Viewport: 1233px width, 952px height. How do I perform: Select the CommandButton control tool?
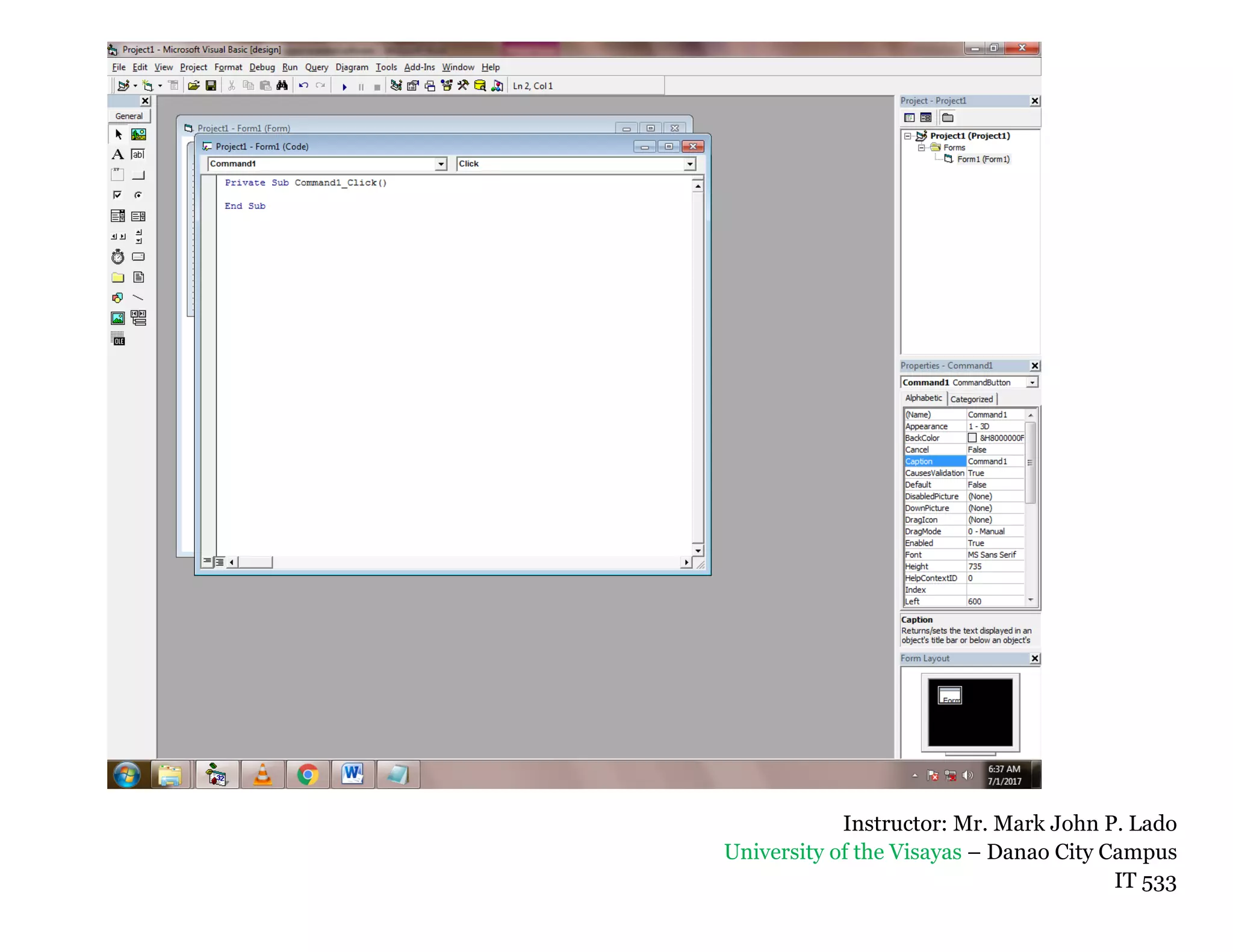click(138, 175)
